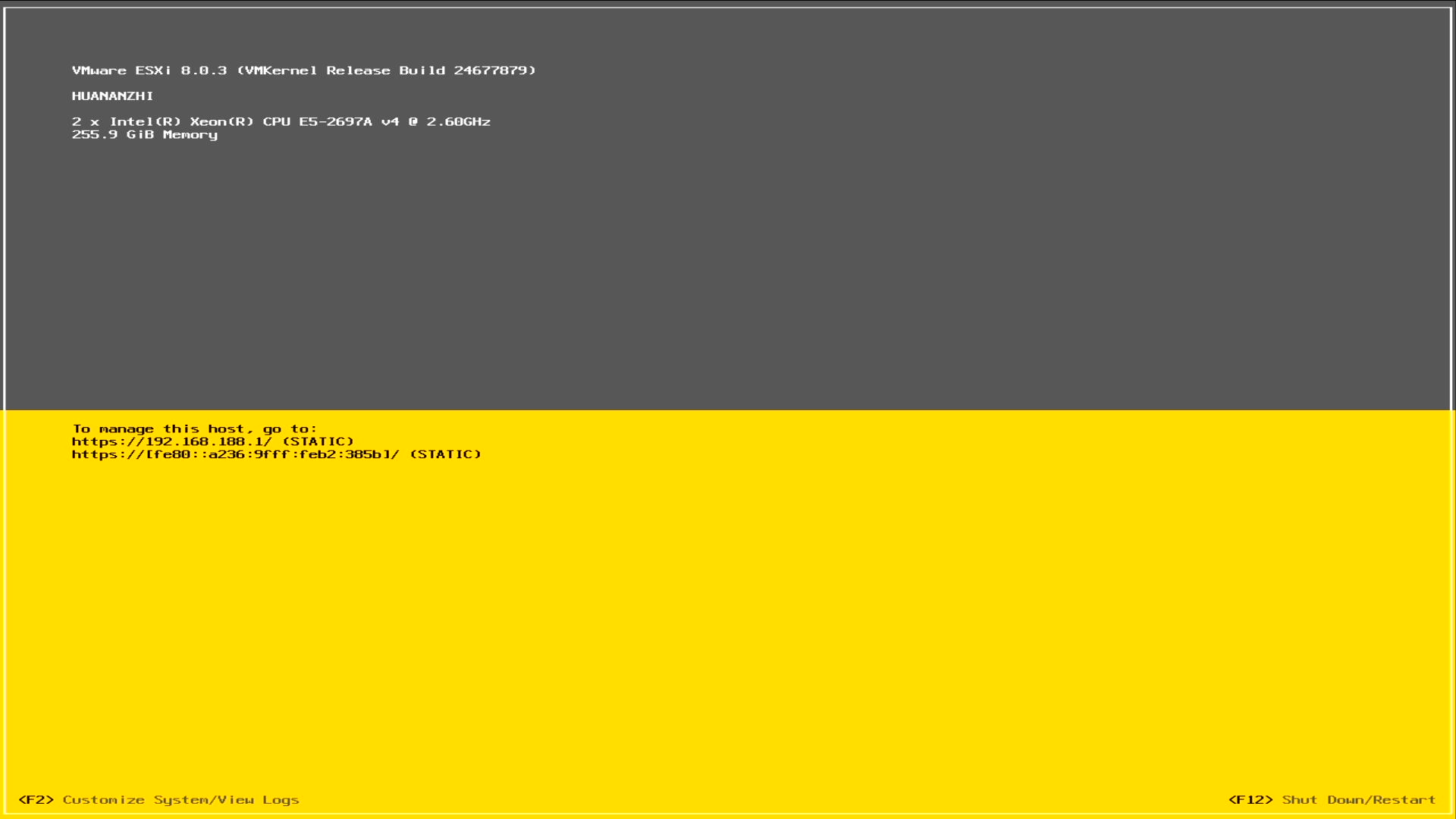Select the VMware ESXi 8.0.3 version line
This screenshot has height=819, width=1456.
(304, 71)
